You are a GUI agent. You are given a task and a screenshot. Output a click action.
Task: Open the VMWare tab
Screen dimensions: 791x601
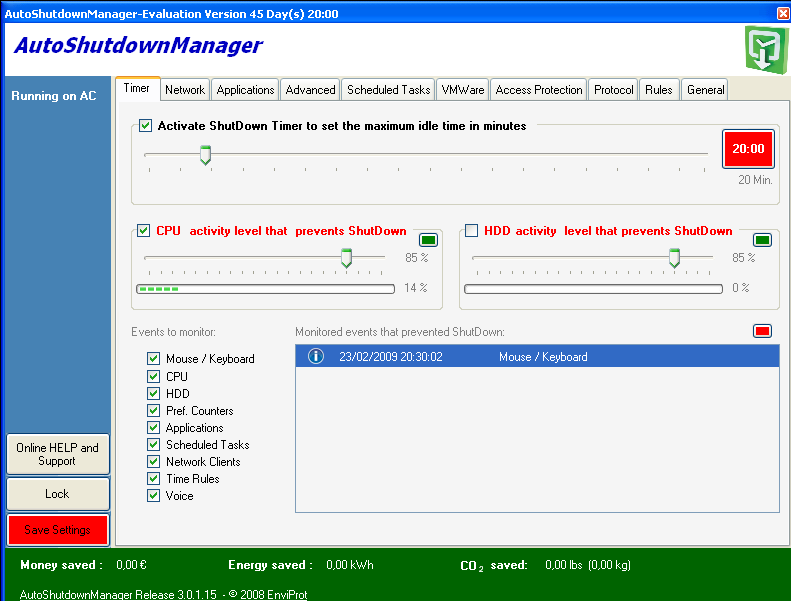point(463,90)
